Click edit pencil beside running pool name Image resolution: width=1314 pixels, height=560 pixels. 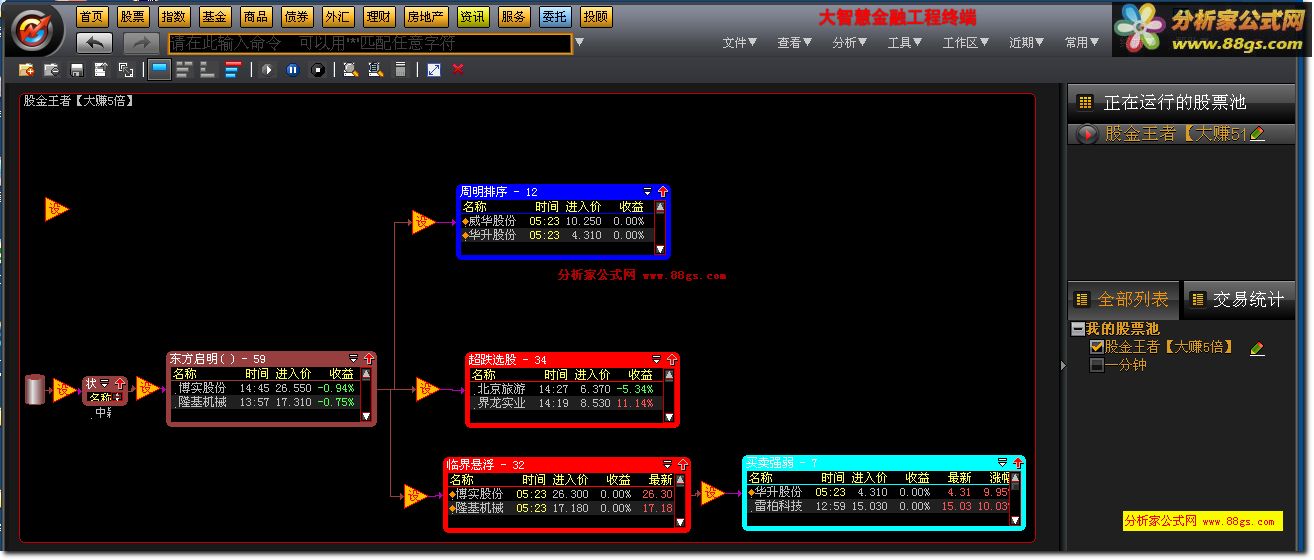pos(1258,134)
